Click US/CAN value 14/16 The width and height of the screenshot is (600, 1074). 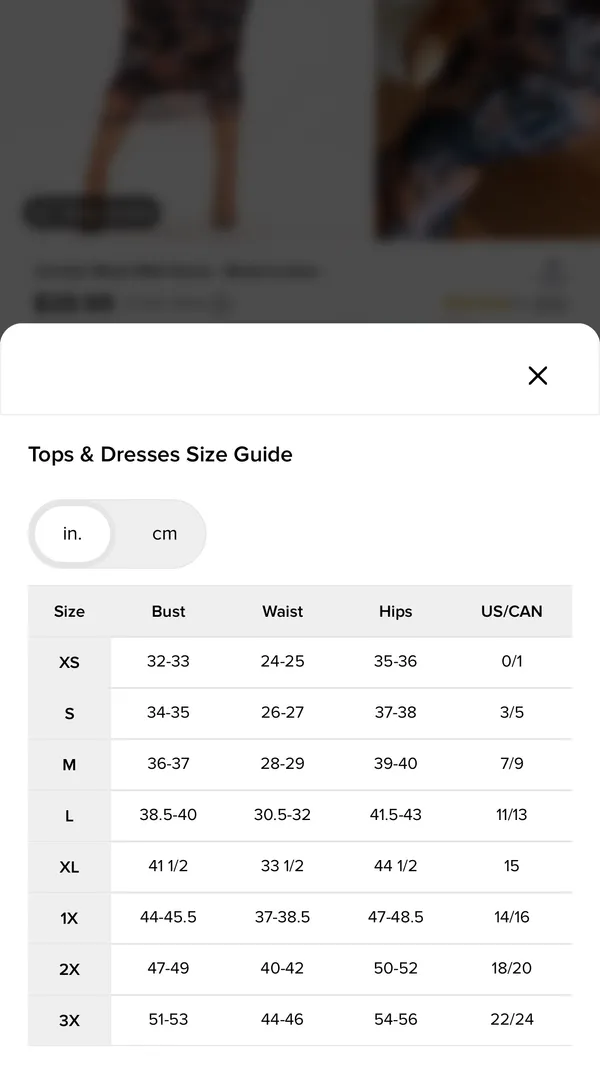point(512,917)
